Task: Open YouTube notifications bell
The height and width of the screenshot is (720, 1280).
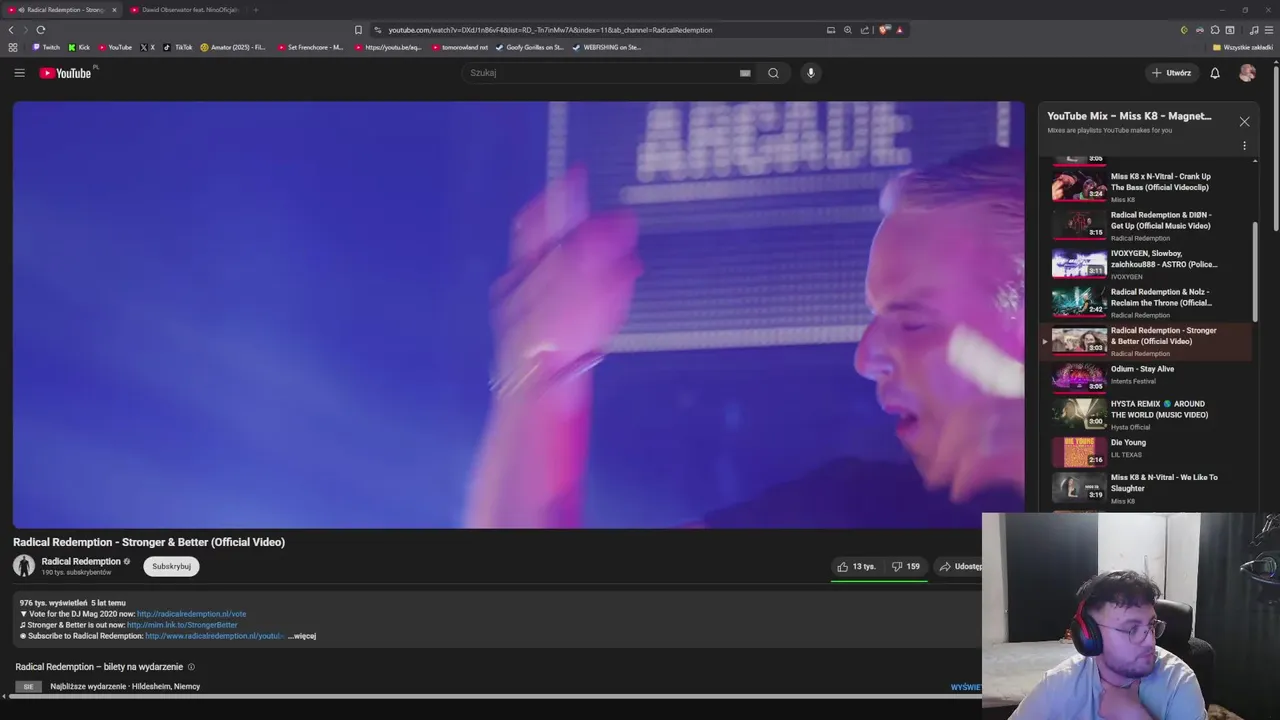Action: 1215,73
